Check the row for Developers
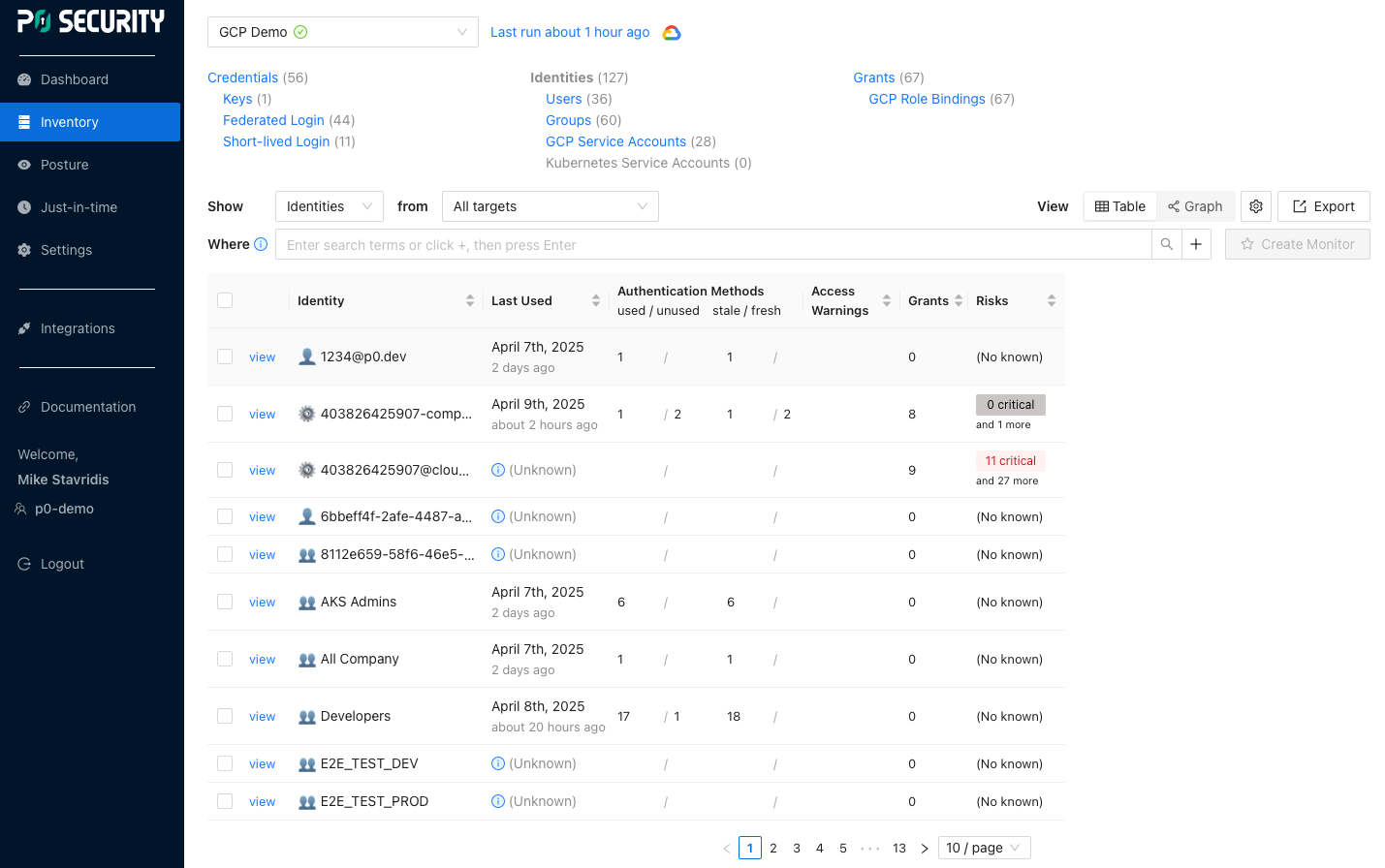Image resolution: width=1385 pixels, height=868 pixels. [225, 716]
